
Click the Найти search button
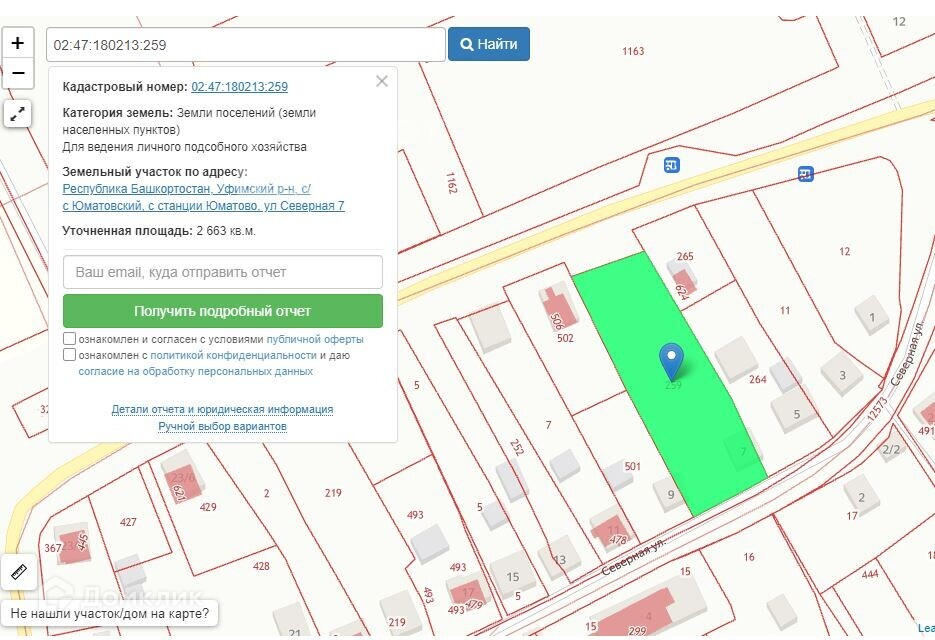(488, 44)
